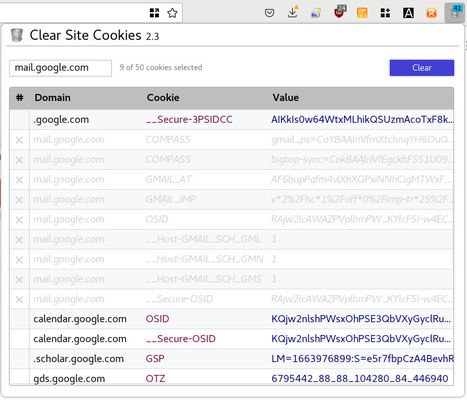Viewport: 467px width, 400px height.
Task: Click the orange 'R' extension icon
Action: 431,13
